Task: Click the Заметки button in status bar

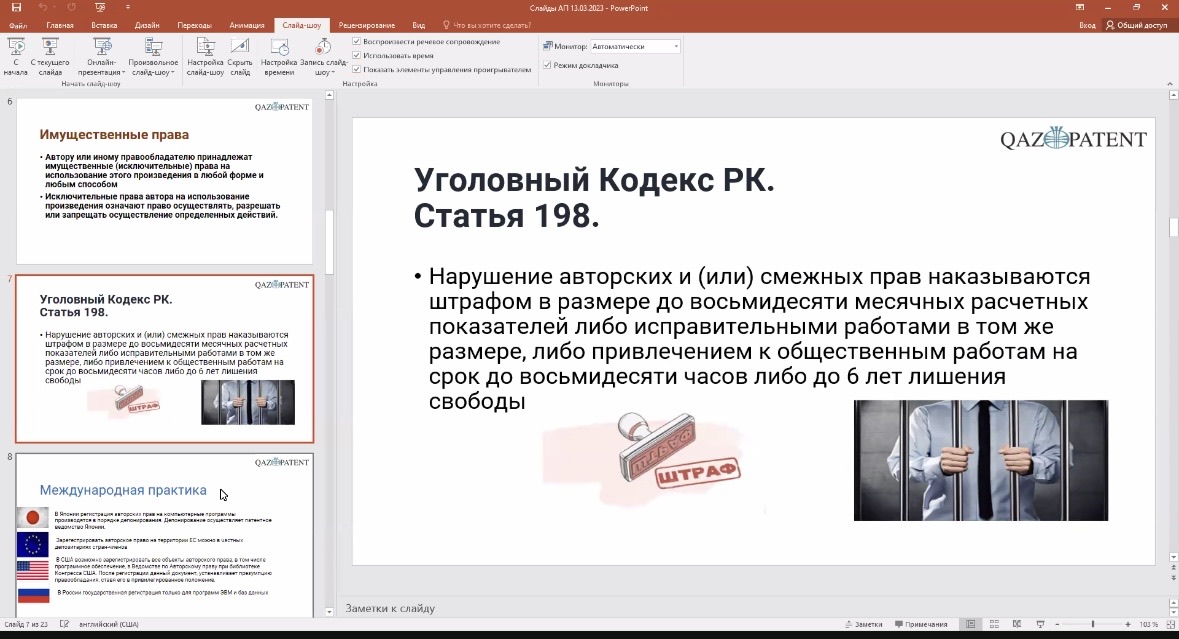Action: coord(862,624)
